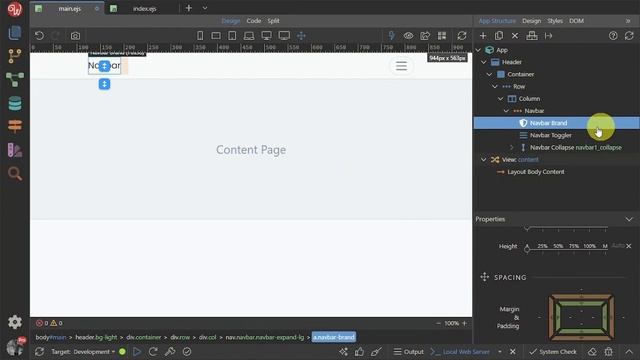
Task: Collapse the Row tree node
Action: (495, 87)
